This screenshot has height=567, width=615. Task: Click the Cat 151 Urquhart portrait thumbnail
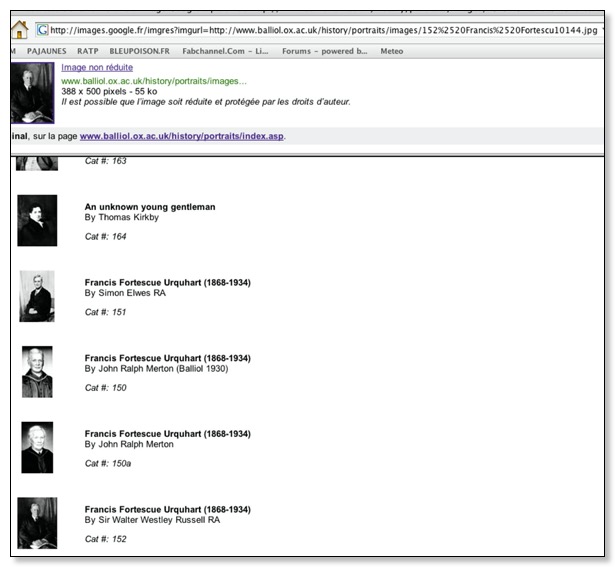[37, 296]
